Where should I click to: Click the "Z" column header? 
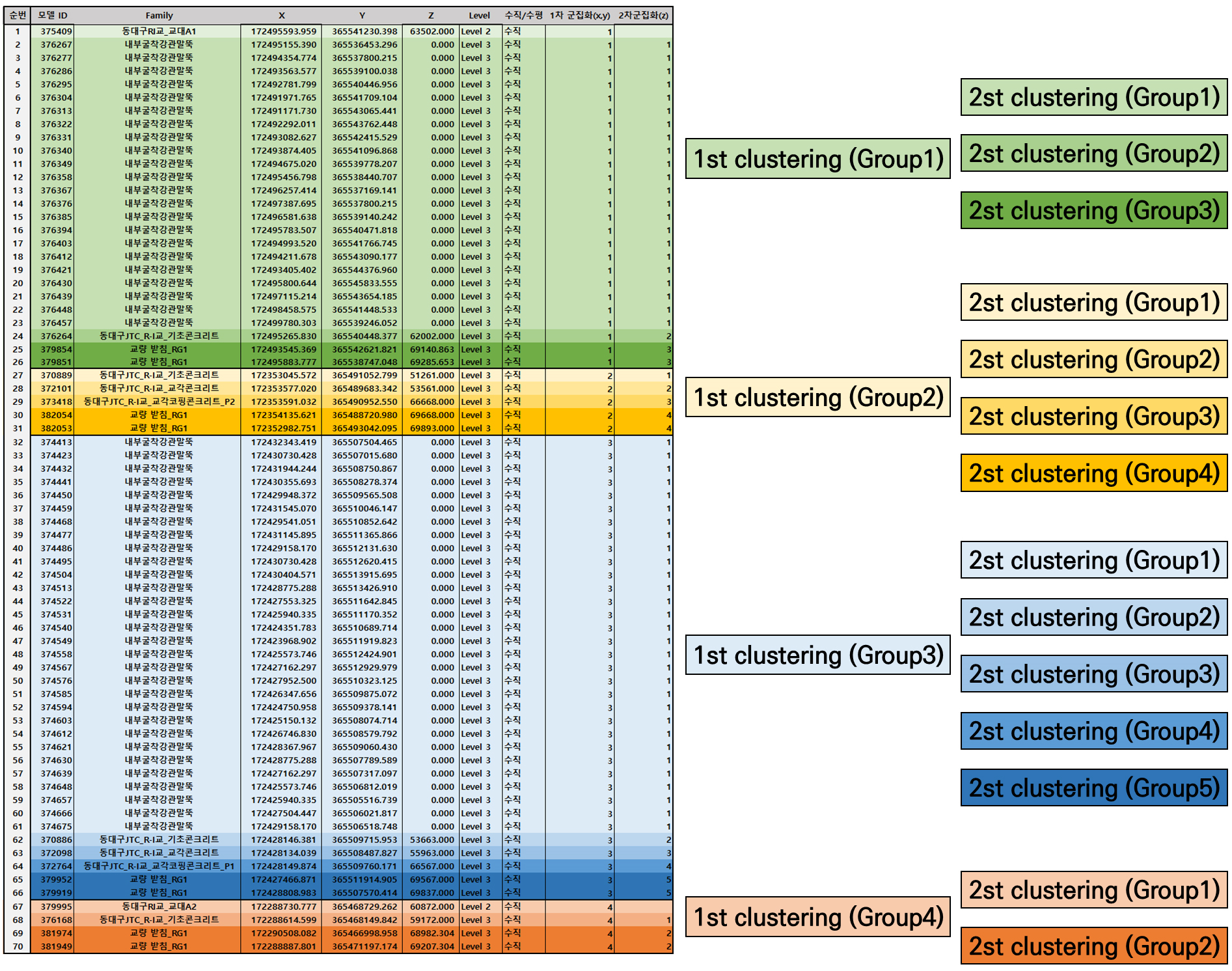click(x=430, y=16)
